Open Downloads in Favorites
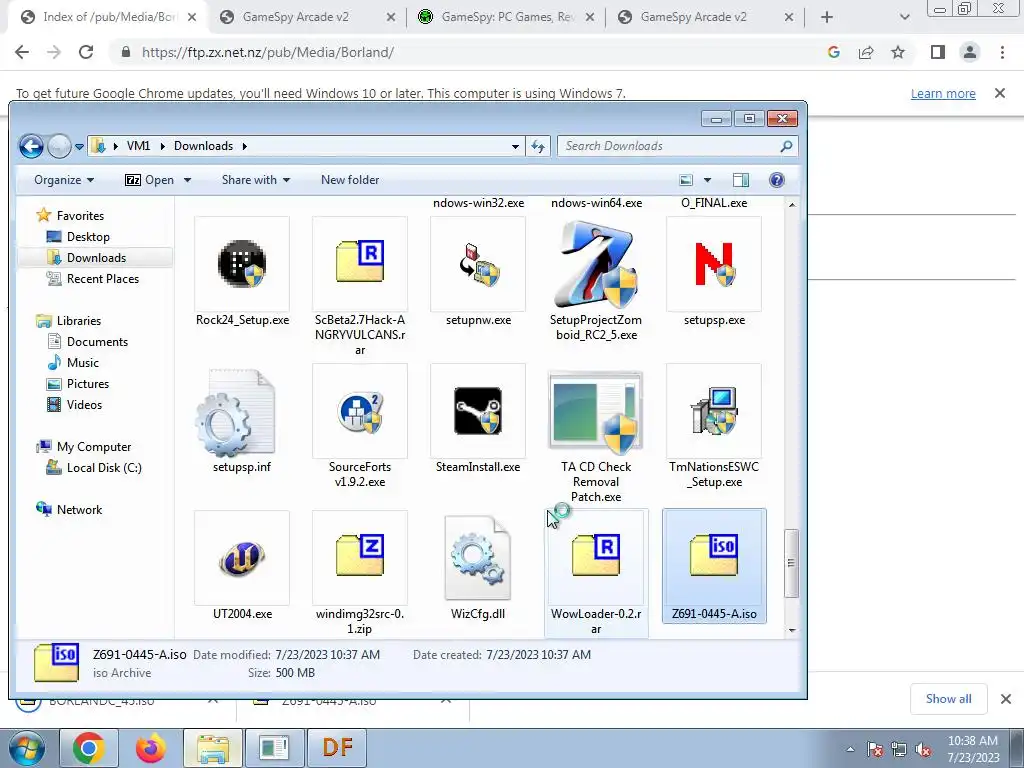Image resolution: width=1024 pixels, height=768 pixels. [95, 257]
